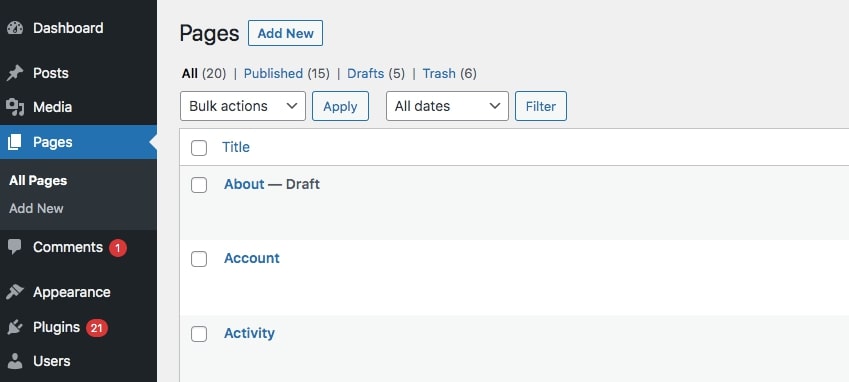Filter list by Published pages
The image size is (849, 382).
coord(273,74)
